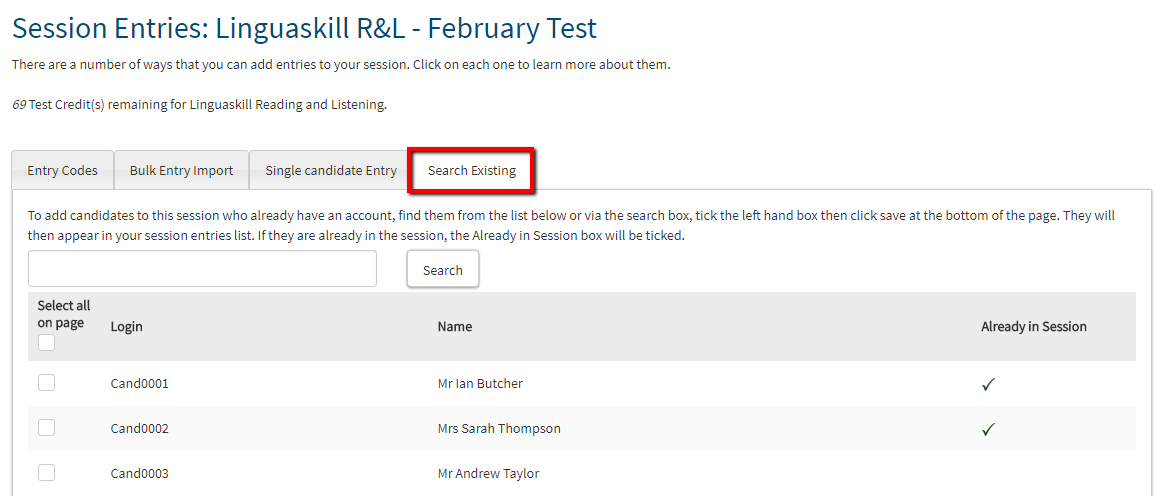Click the candidate search text box
This screenshot has width=1171, height=496.
point(202,269)
